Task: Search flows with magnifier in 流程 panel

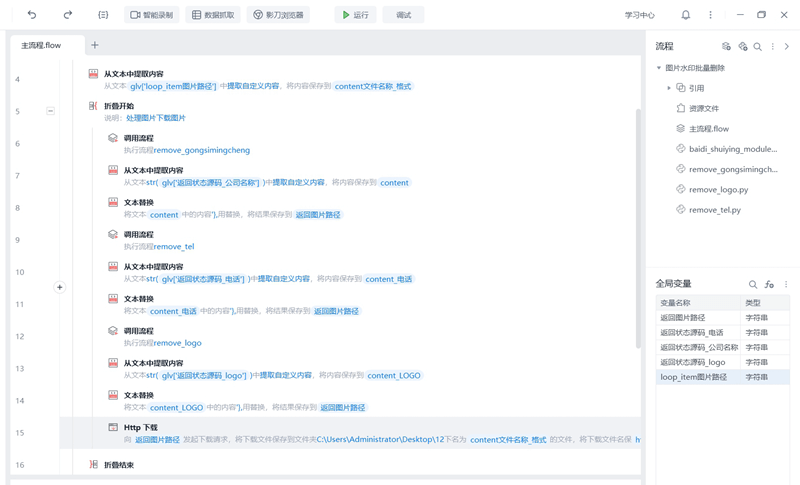Action: (758, 46)
